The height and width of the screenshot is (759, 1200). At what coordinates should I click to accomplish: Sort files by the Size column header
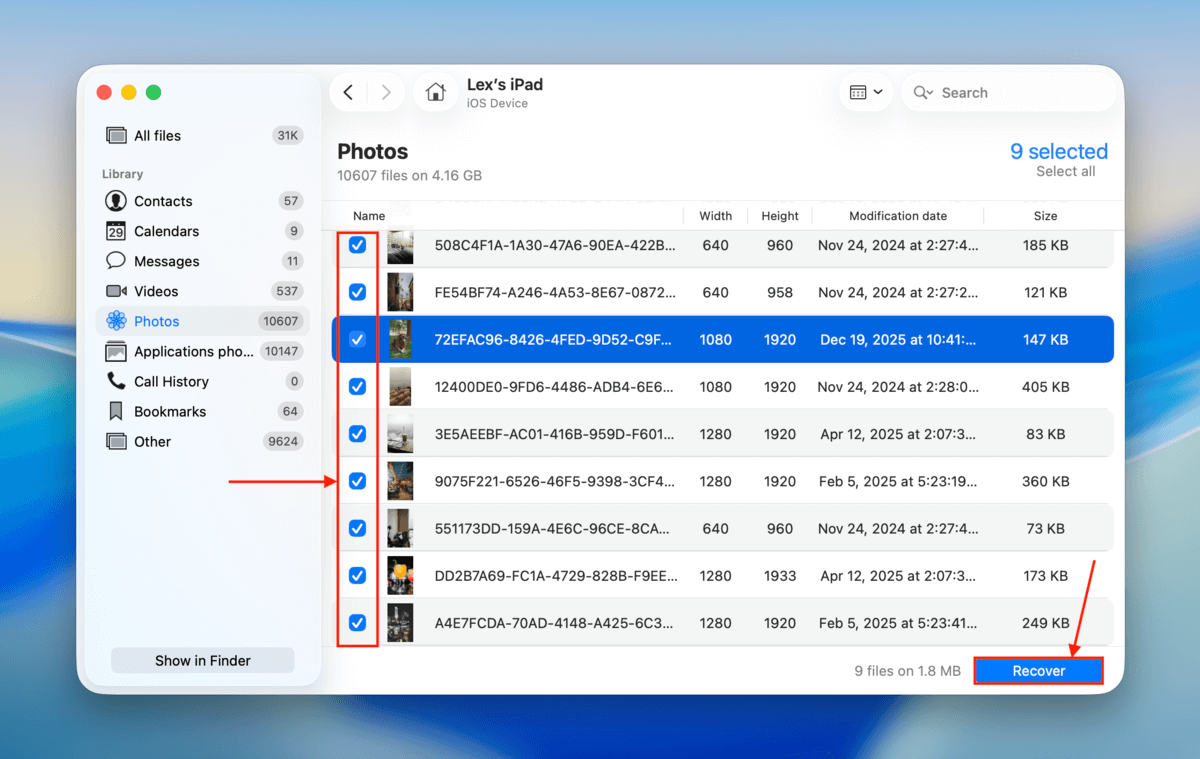coord(1045,215)
